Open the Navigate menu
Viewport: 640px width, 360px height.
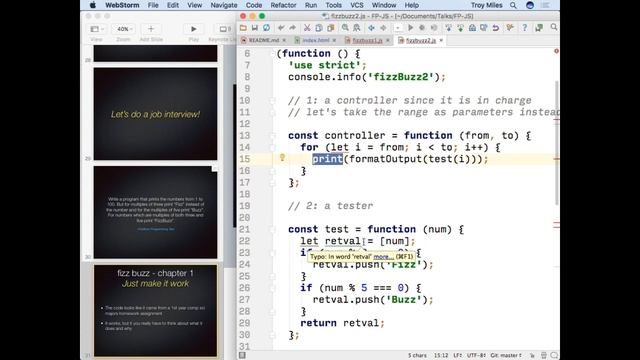tap(224, 5)
